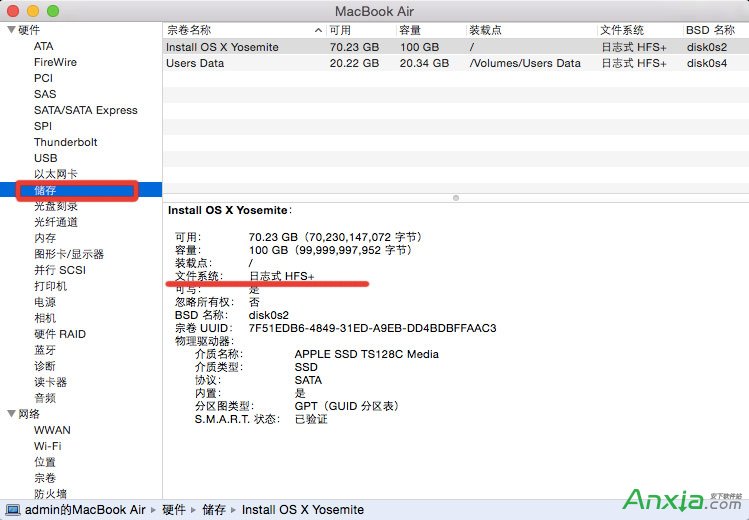Click the 20.34 GB capacity cell

click(424, 63)
